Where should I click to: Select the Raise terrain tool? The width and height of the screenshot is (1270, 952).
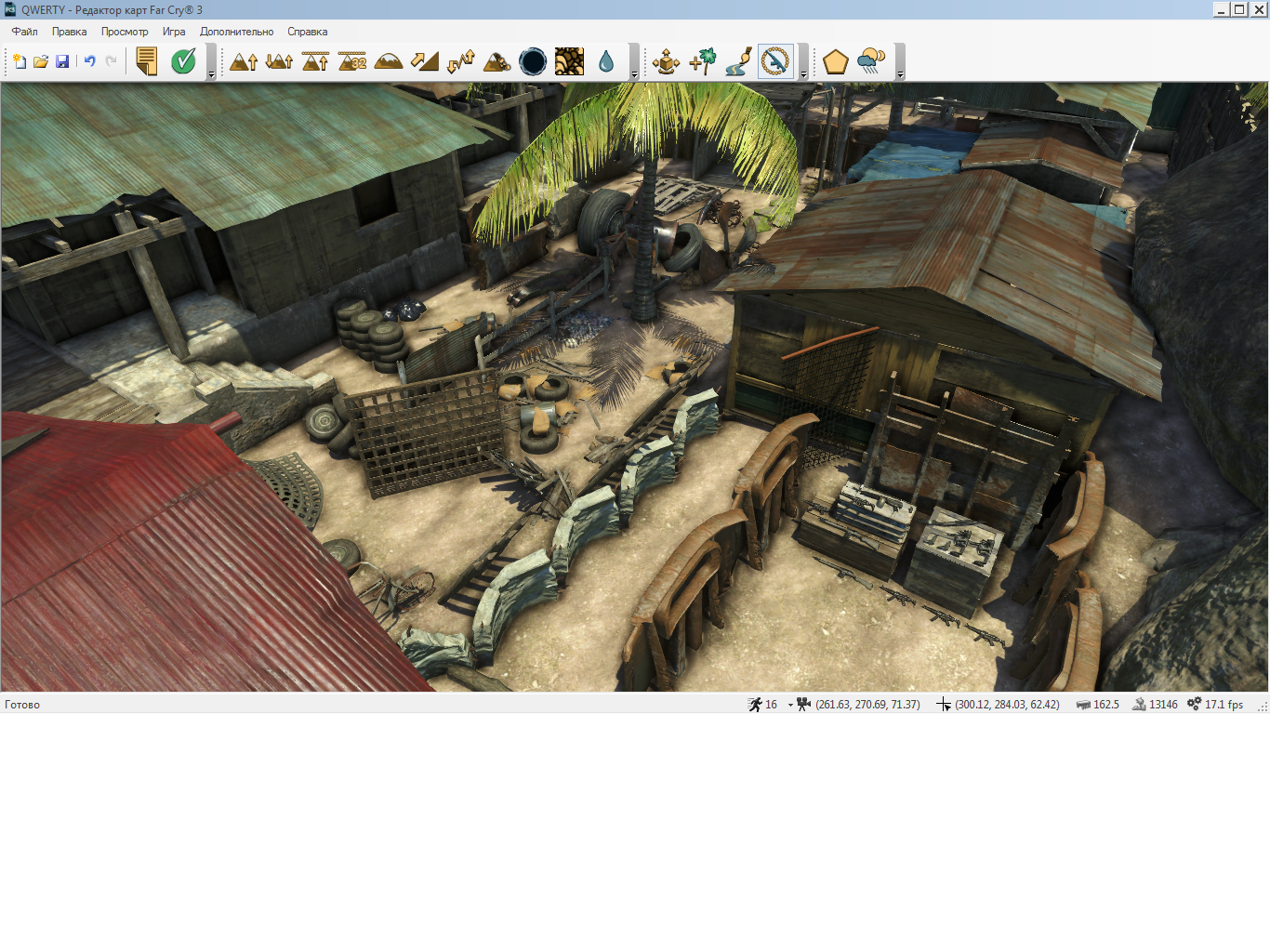point(244,61)
